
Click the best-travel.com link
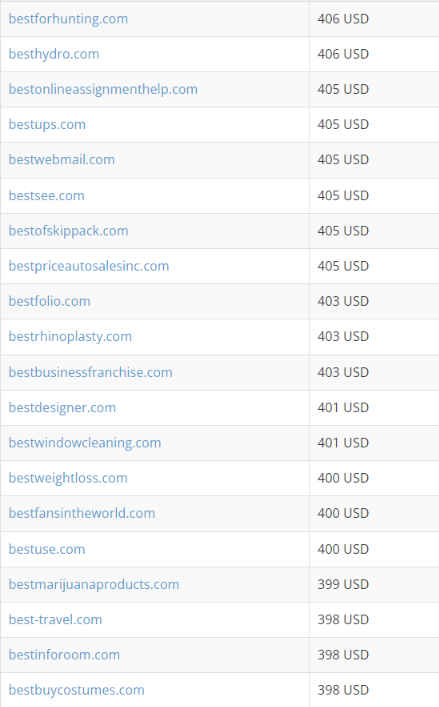click(x=55, y=620)
